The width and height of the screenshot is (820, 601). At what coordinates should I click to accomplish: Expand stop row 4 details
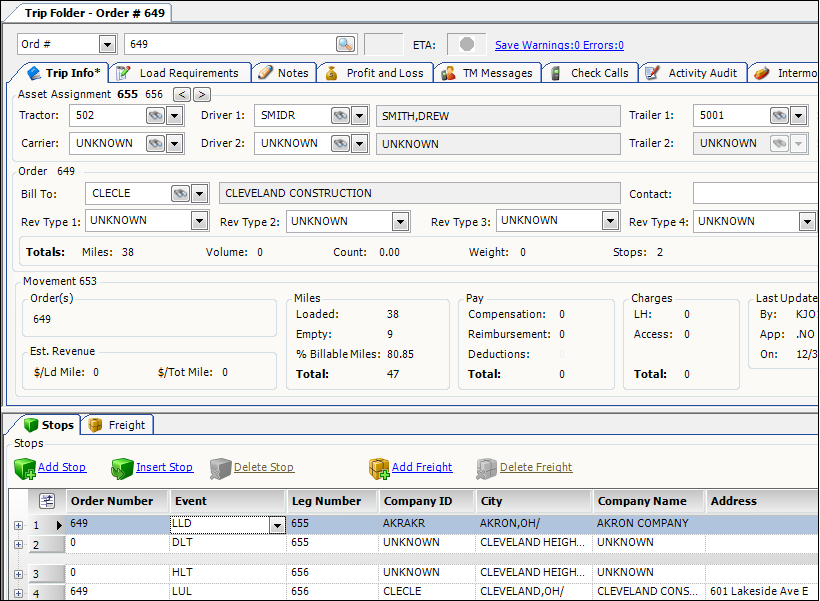click(x=18, y=592)
